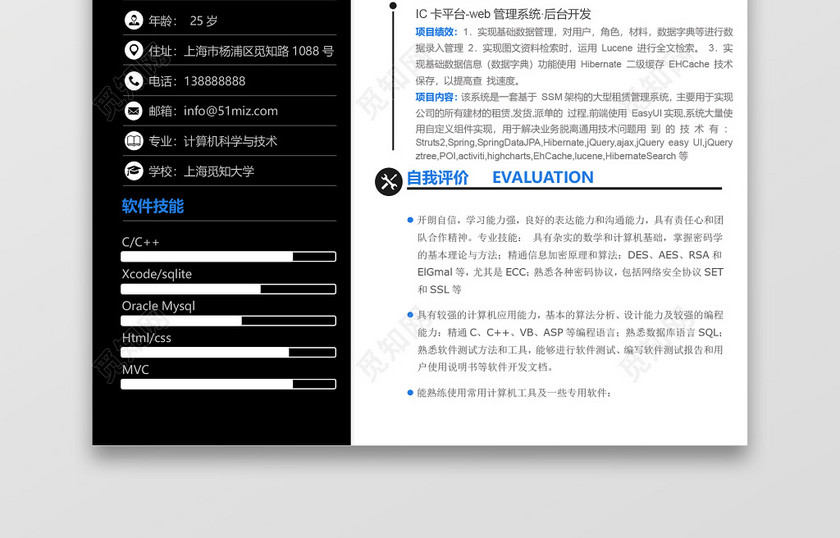Click the MVC skill label
This screenshot has height=538, width=840.
click(135, 370)
